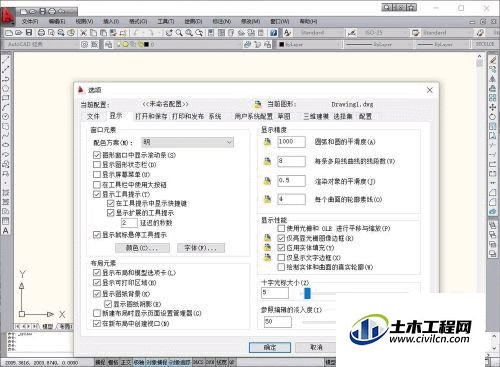Image resolution: width=500 pixels, height=367 pixels.
Task: Click the 十字光标大小 slider handle
Action: pyautogui.click(x=307, y=293)
